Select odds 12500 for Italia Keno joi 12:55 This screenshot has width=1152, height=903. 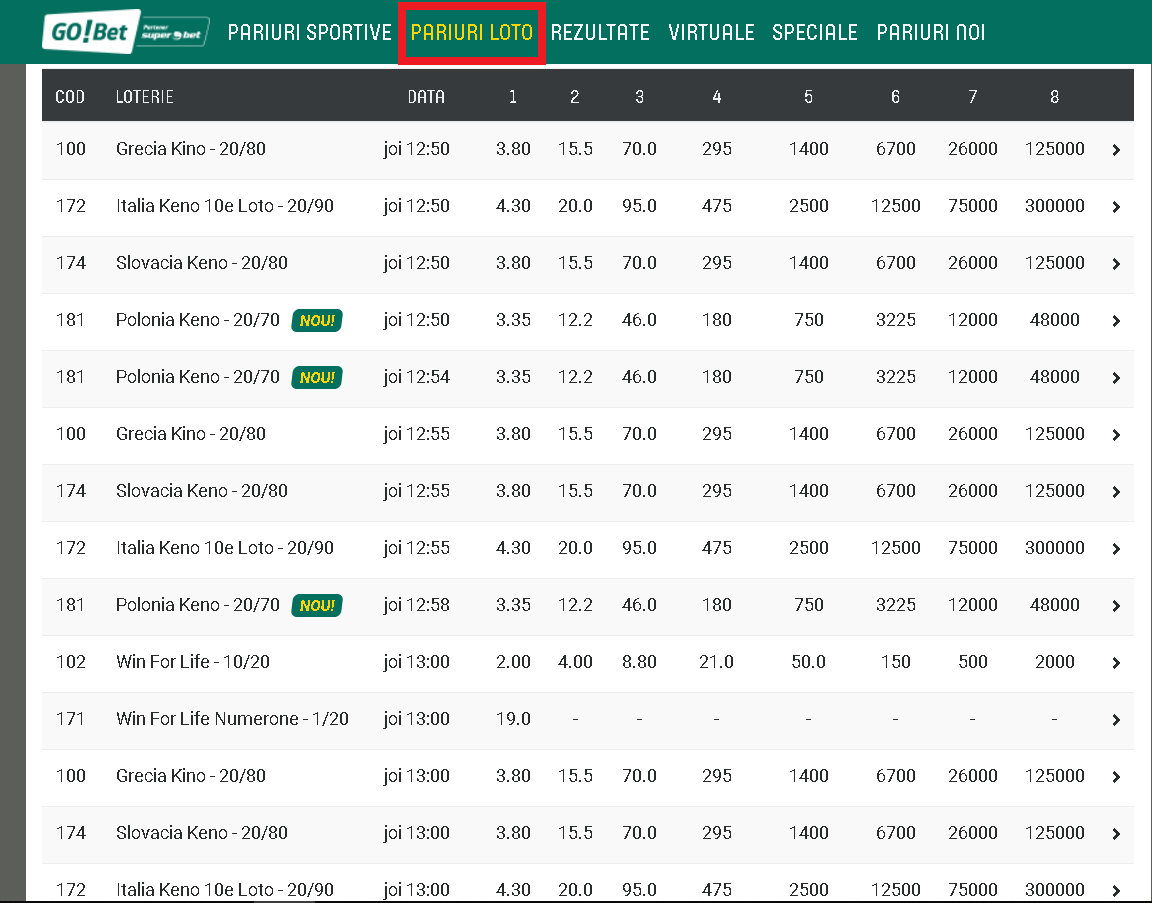click(x=896, y=548)
